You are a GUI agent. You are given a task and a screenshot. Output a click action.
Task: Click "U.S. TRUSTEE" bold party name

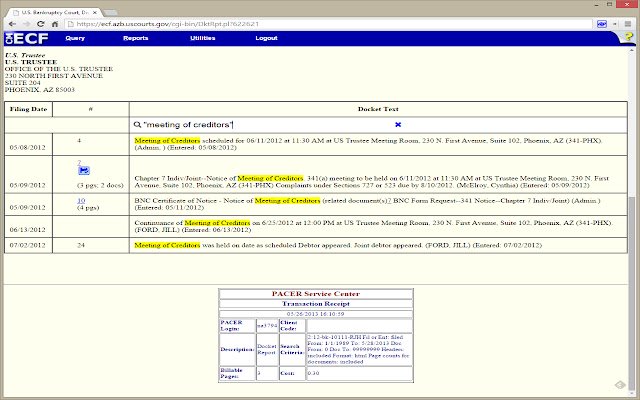click(31, 62)
